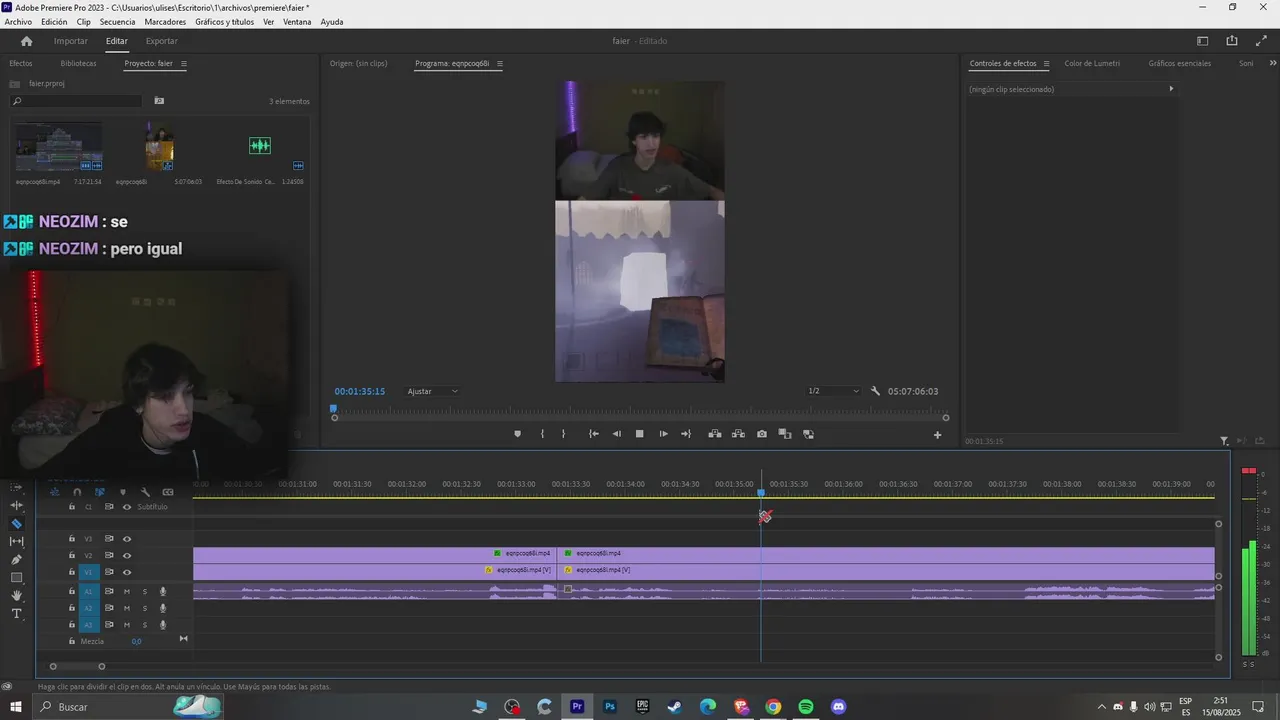Click the new bin icon in Project panel
The image size is (1280, 720).
pos(159,101)
